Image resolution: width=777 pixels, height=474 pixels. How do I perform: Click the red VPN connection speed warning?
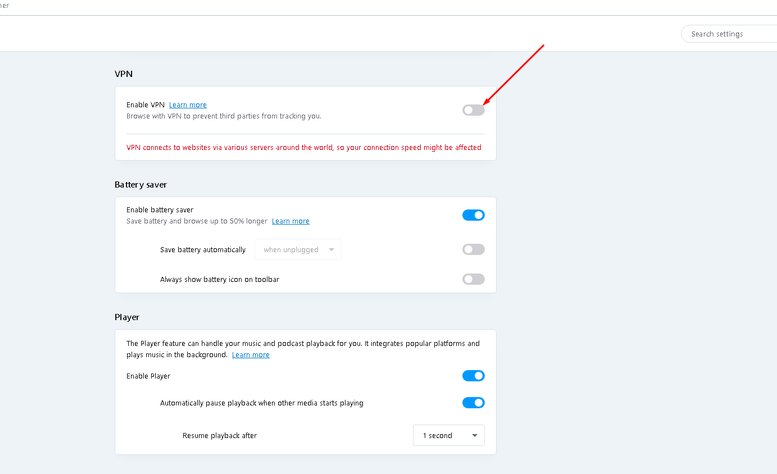304,147
